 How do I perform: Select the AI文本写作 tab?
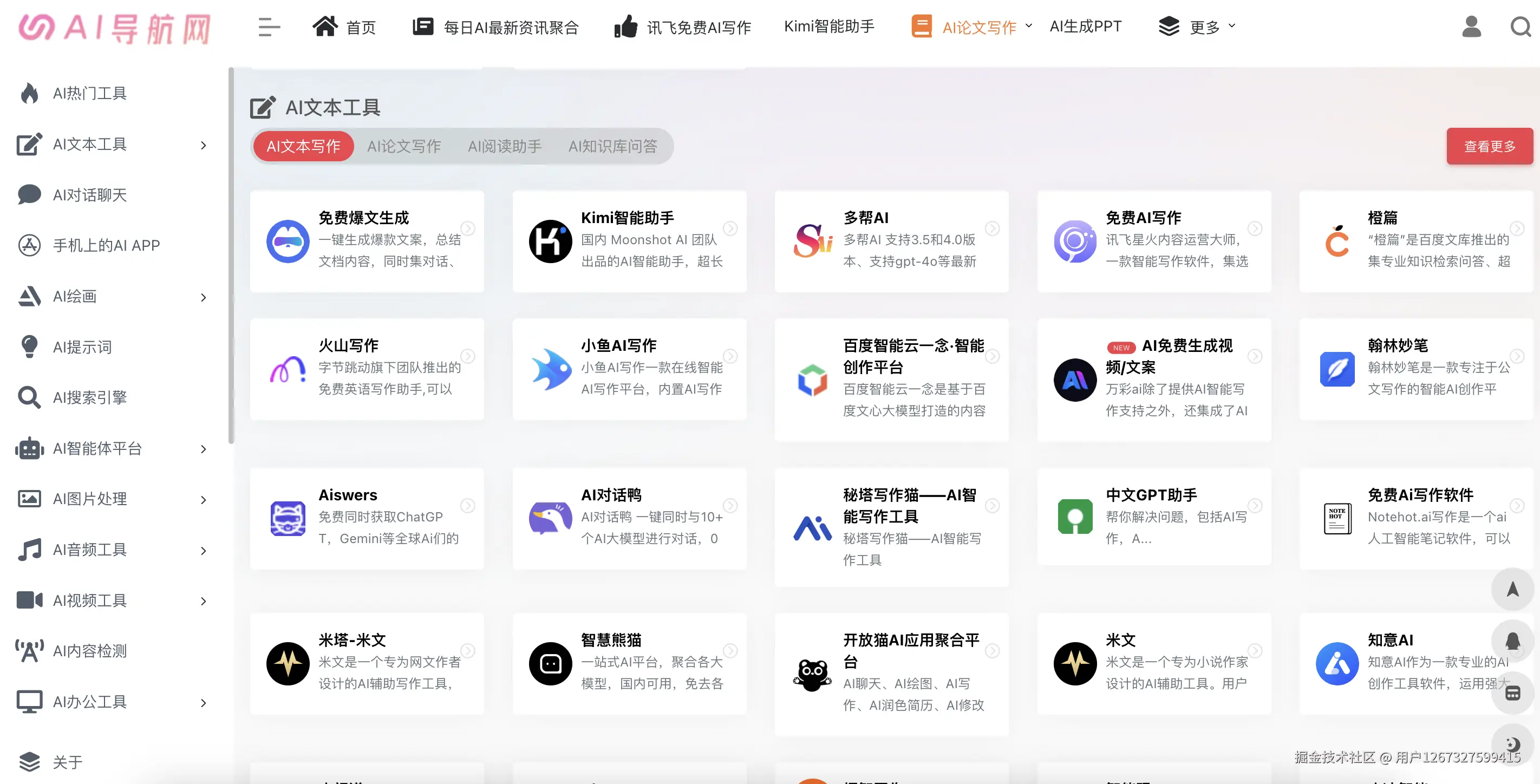point(303,146)
